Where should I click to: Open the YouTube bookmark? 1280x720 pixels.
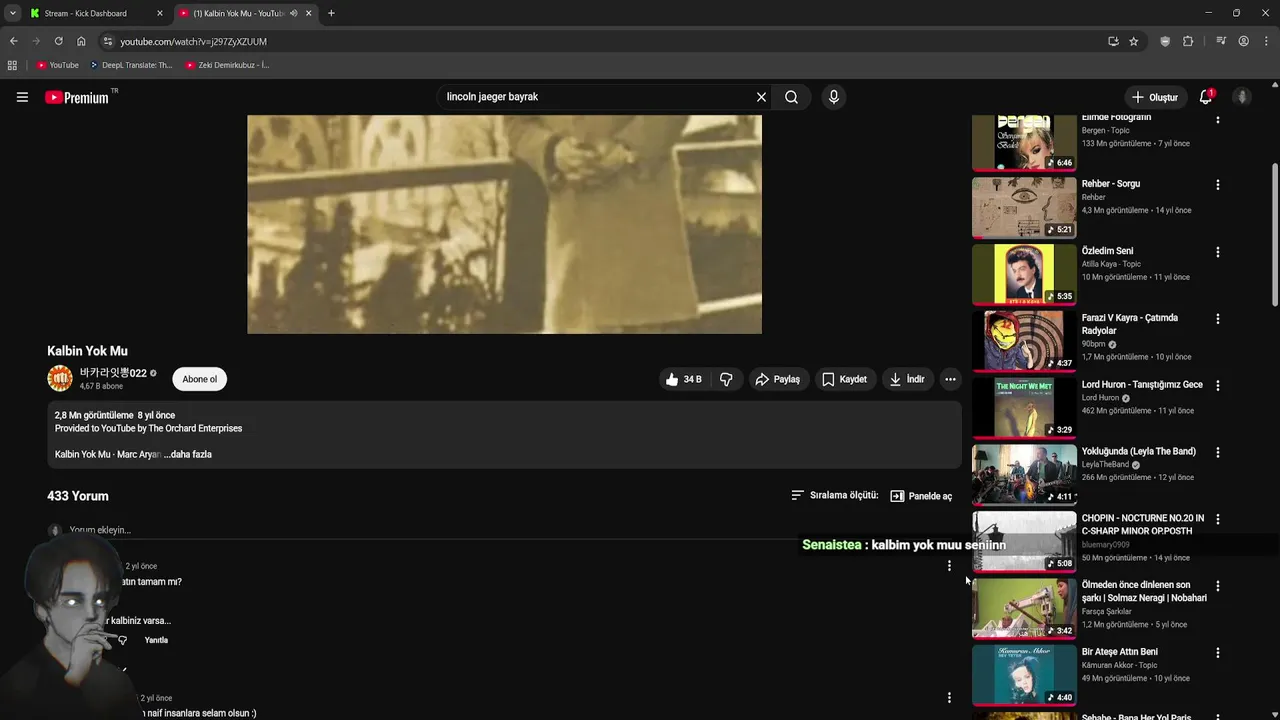[x=57, y=65]
